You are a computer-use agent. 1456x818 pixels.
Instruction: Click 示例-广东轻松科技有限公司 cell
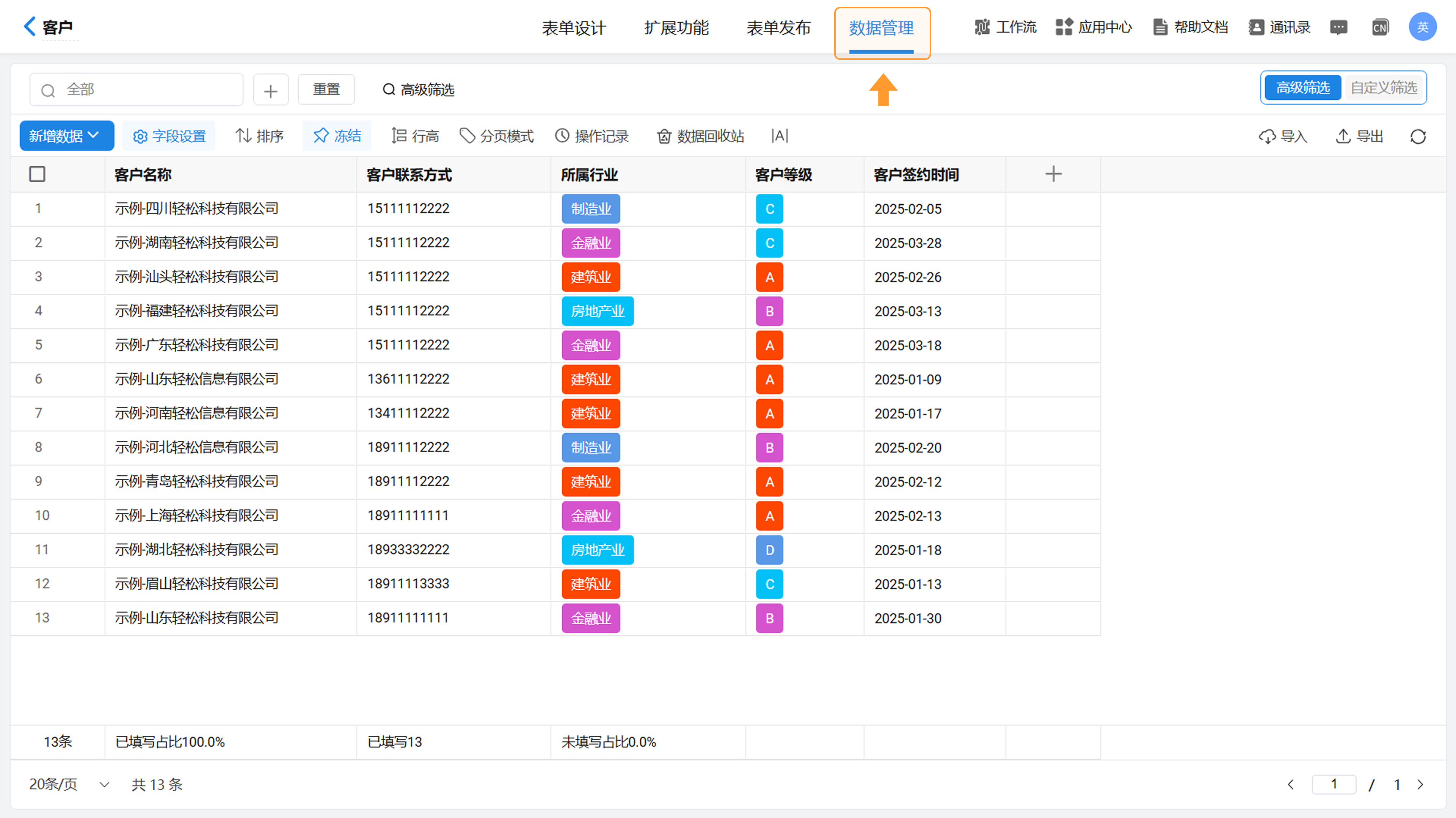[x=197, y=345]
